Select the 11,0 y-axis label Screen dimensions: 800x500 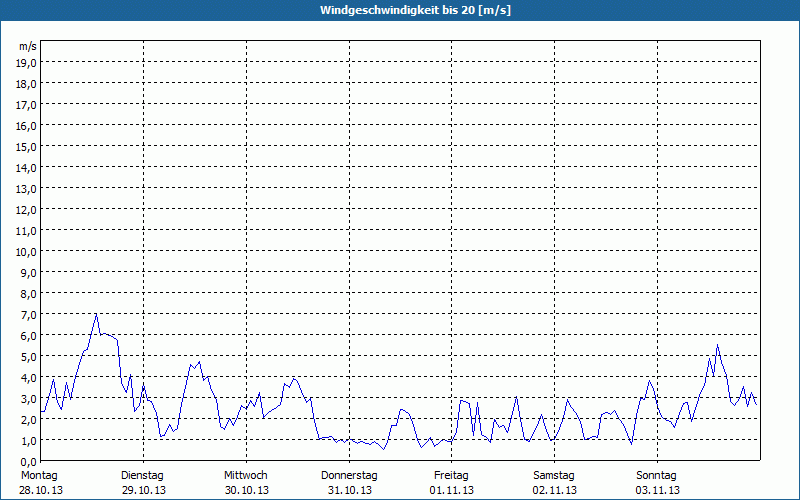click(27, 231)
